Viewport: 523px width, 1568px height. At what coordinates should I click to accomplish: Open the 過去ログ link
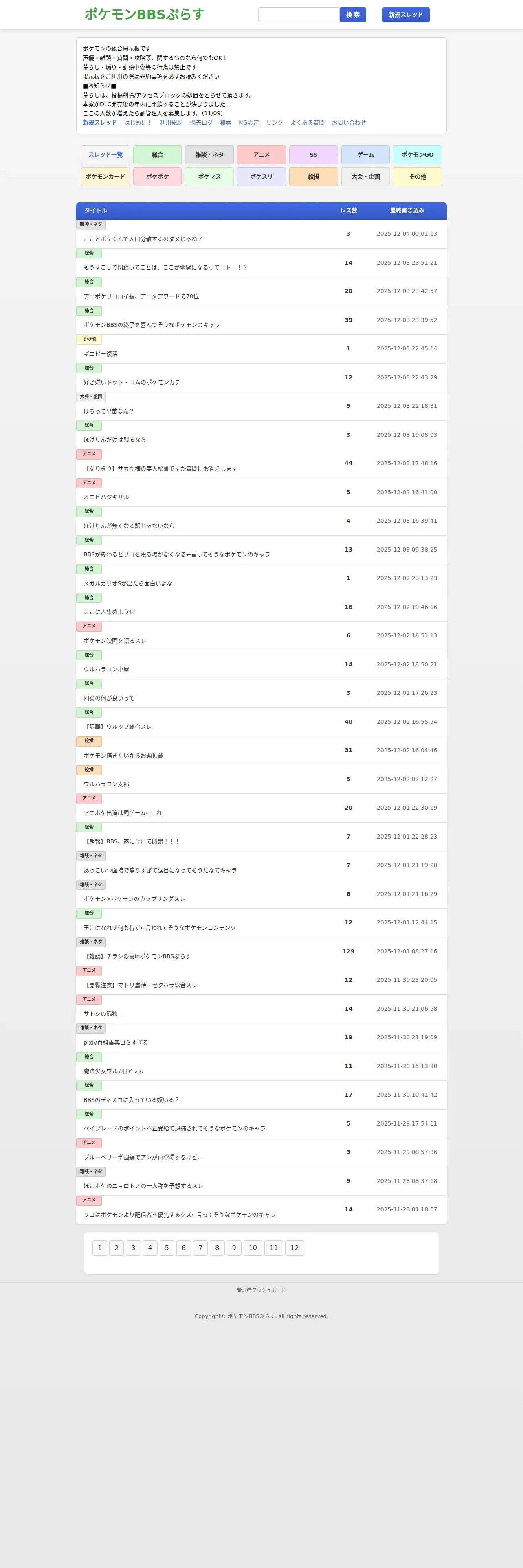(201, 123)
